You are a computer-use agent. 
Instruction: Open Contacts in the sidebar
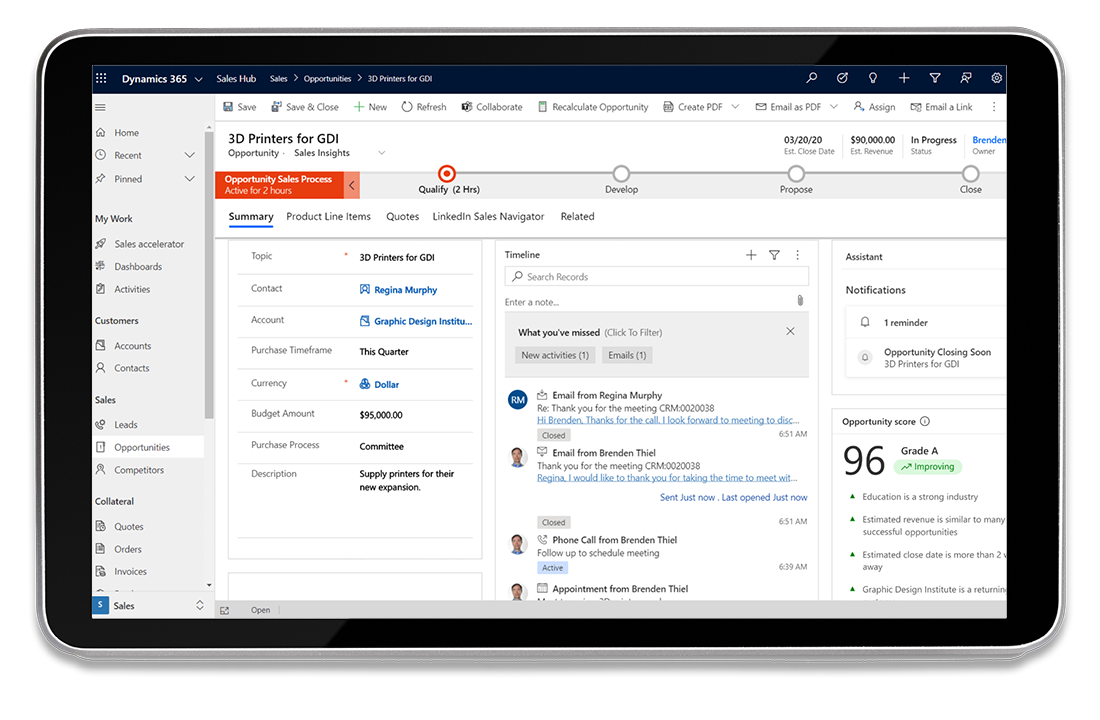point(131,368)
